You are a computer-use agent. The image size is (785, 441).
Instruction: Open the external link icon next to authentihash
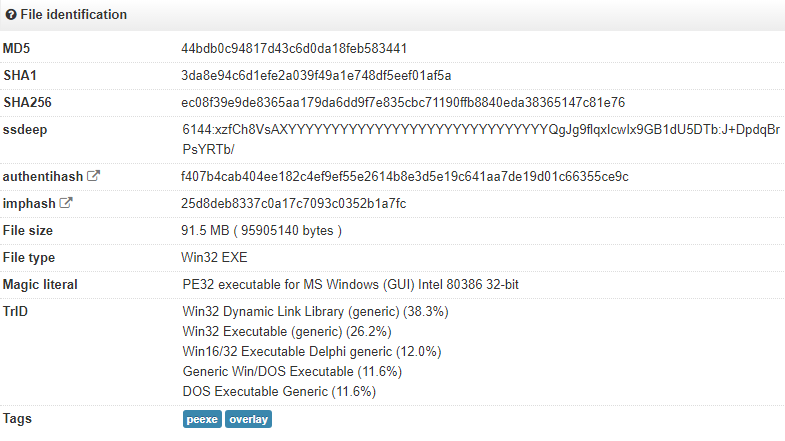(94, 176)
